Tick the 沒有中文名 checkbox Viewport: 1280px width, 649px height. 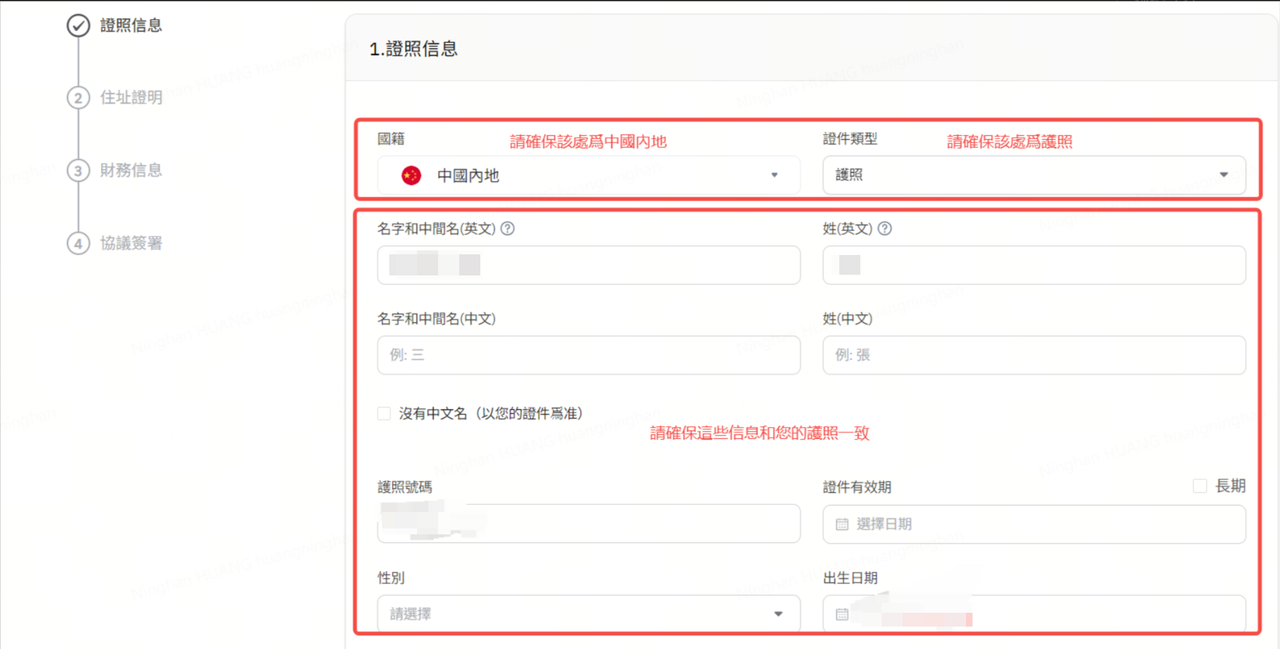click(384, 414)
